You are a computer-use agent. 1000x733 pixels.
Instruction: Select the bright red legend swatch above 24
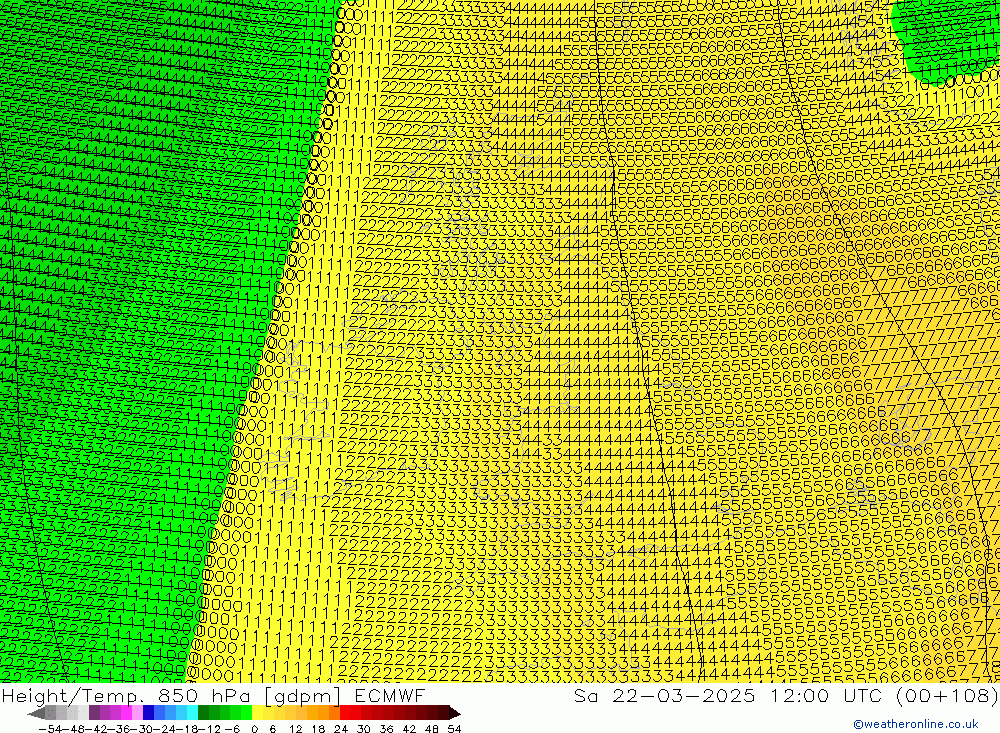tap(345, 713)
